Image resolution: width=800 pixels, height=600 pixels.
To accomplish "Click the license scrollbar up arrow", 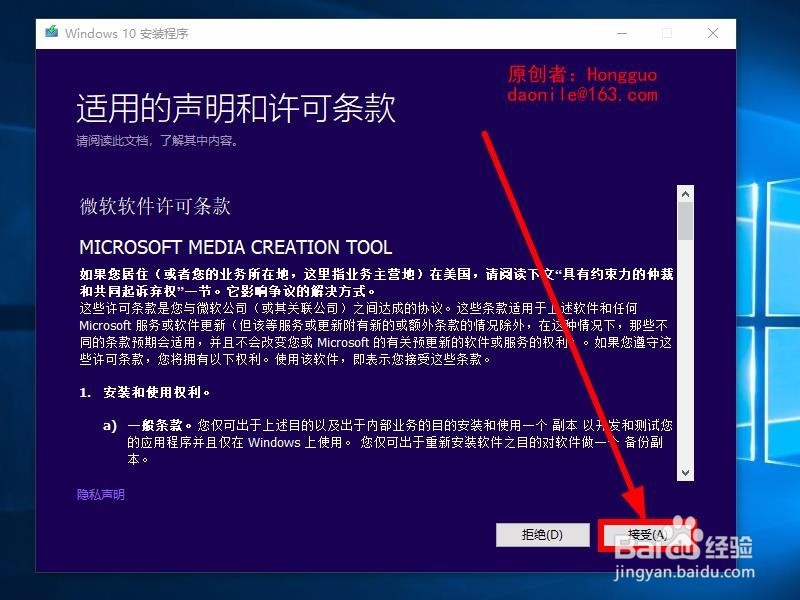I will [685, 194].
